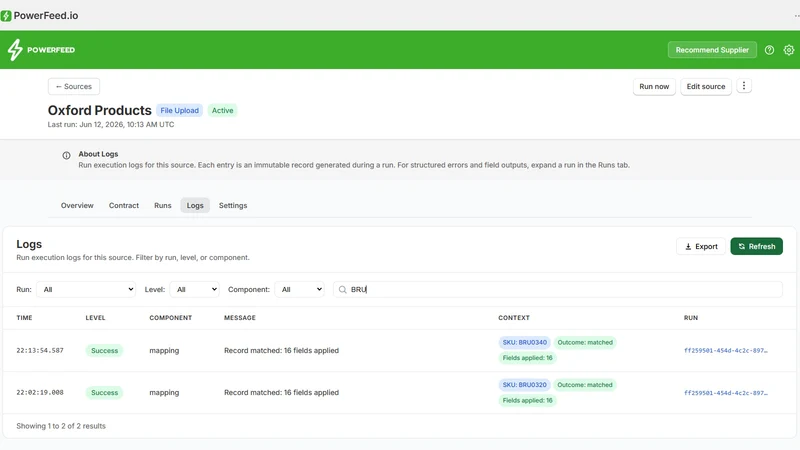The image size is (800, 450).
Task: Click 'Showing 1 to 2 of 2 results'
Action: click(x=61, y=426)
